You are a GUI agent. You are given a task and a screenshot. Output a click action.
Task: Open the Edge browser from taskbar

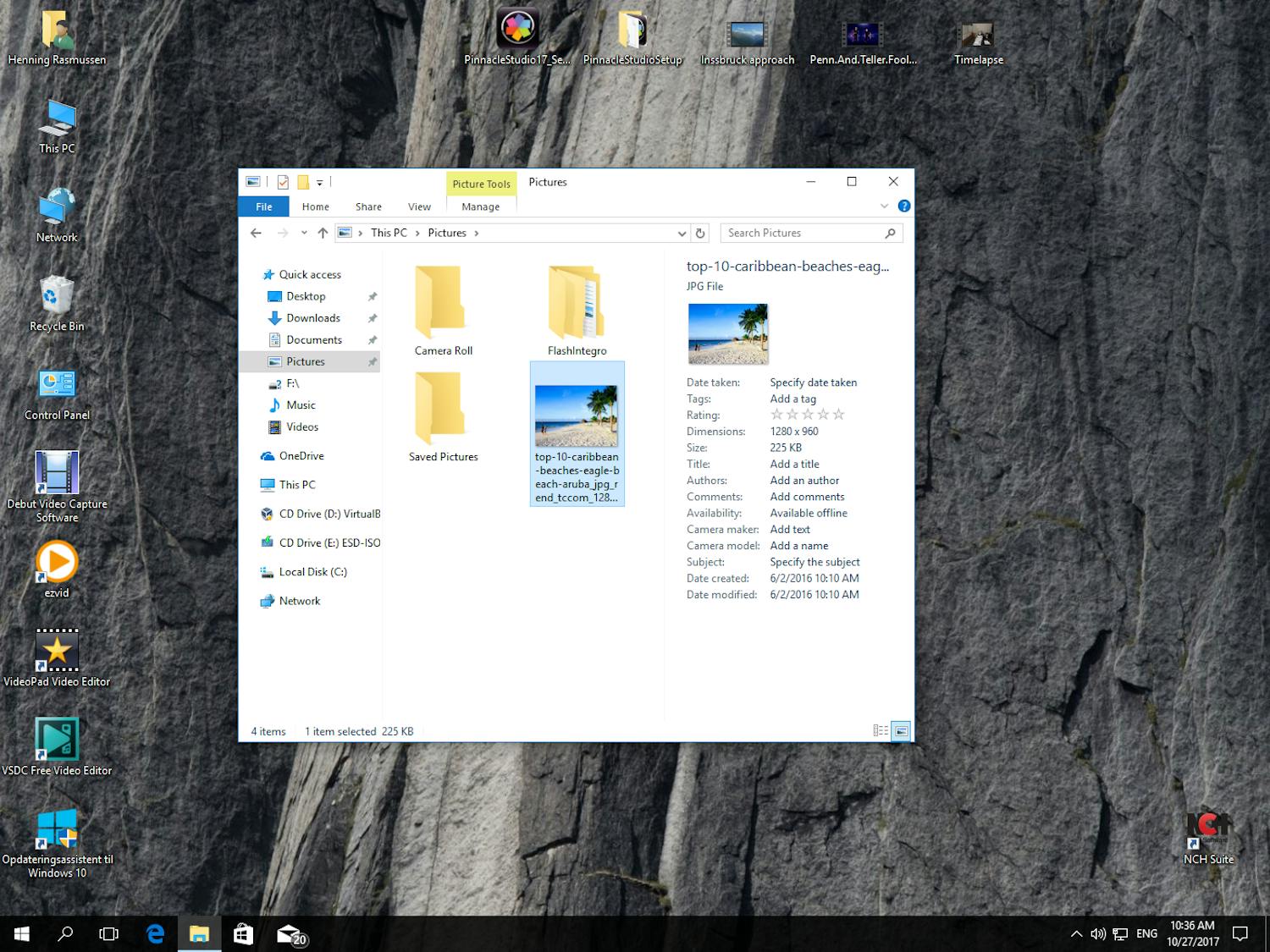155,933
